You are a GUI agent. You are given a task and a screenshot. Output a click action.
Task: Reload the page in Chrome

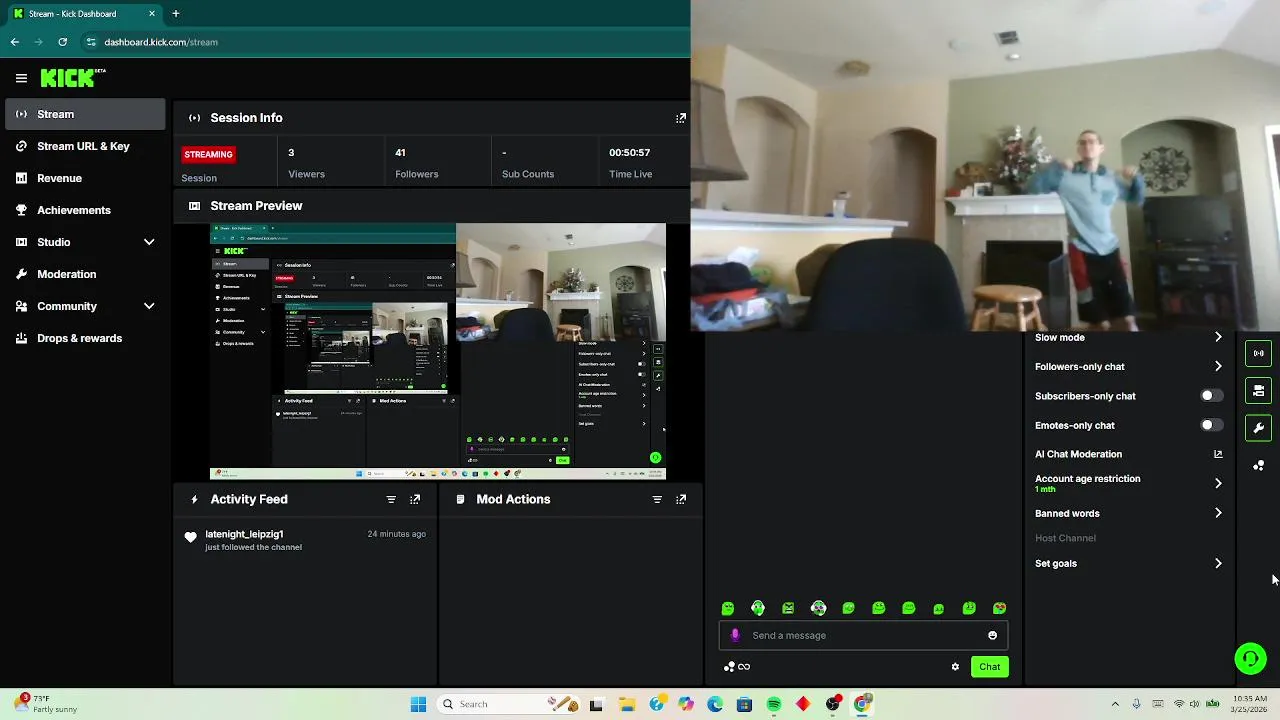click(x=62, y=42)
